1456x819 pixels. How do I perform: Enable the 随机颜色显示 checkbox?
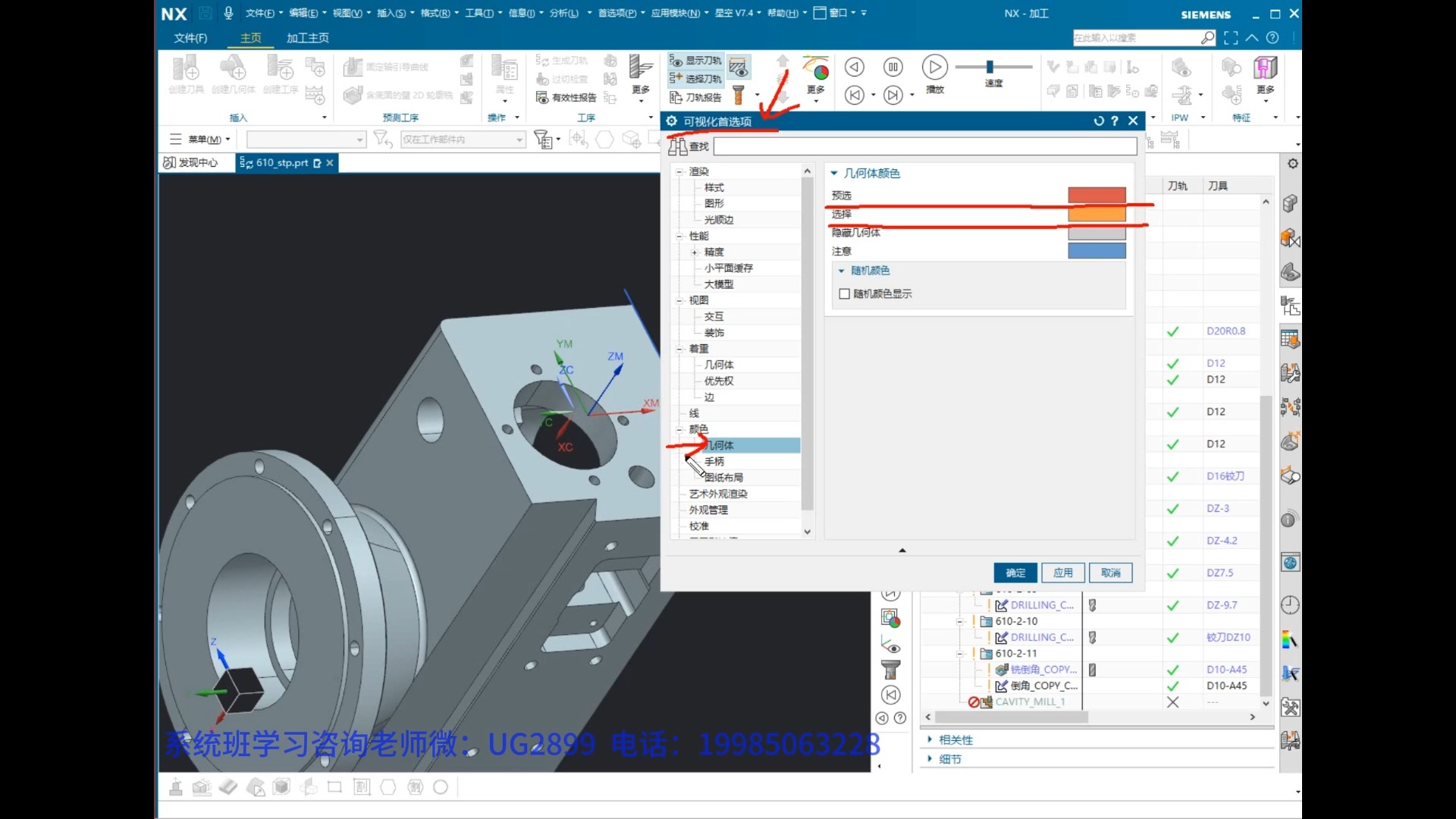pyautogui.click(x=844, y=294)
